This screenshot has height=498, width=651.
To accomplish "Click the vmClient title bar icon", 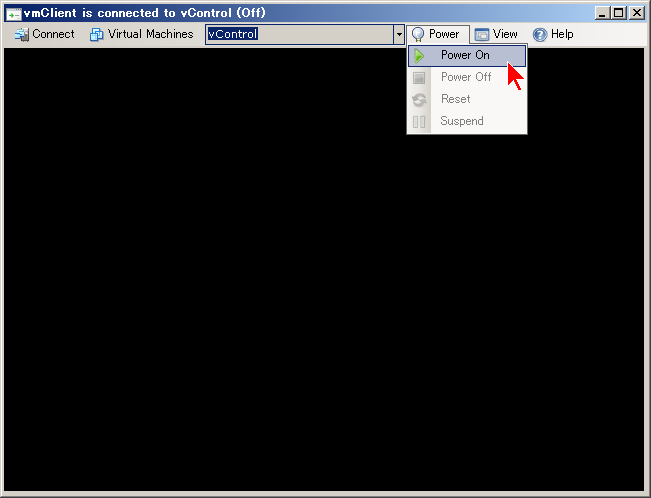I will coord(13,14).
